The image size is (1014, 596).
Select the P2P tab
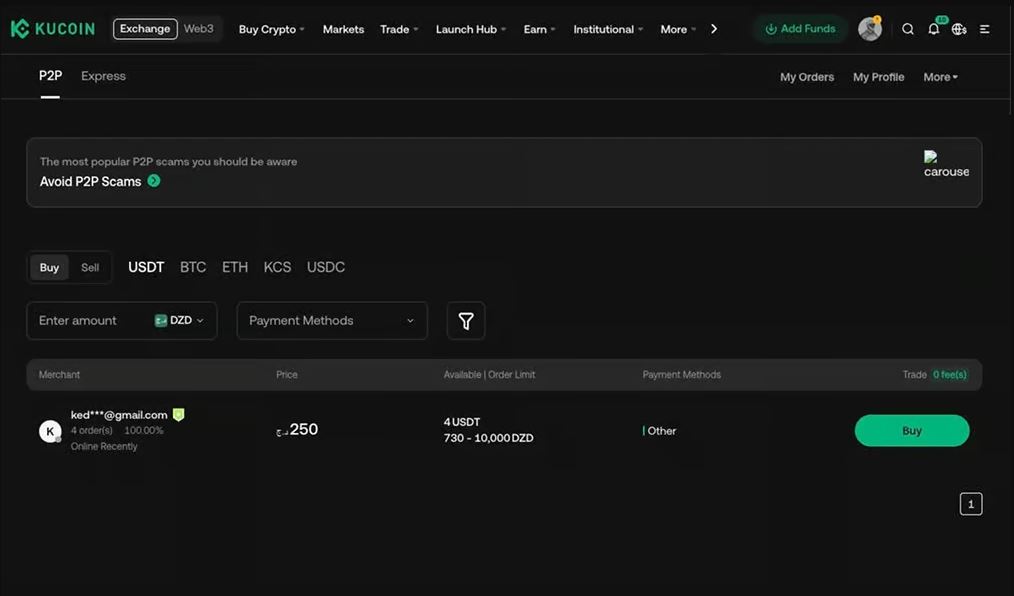click(x=50, y=76)
